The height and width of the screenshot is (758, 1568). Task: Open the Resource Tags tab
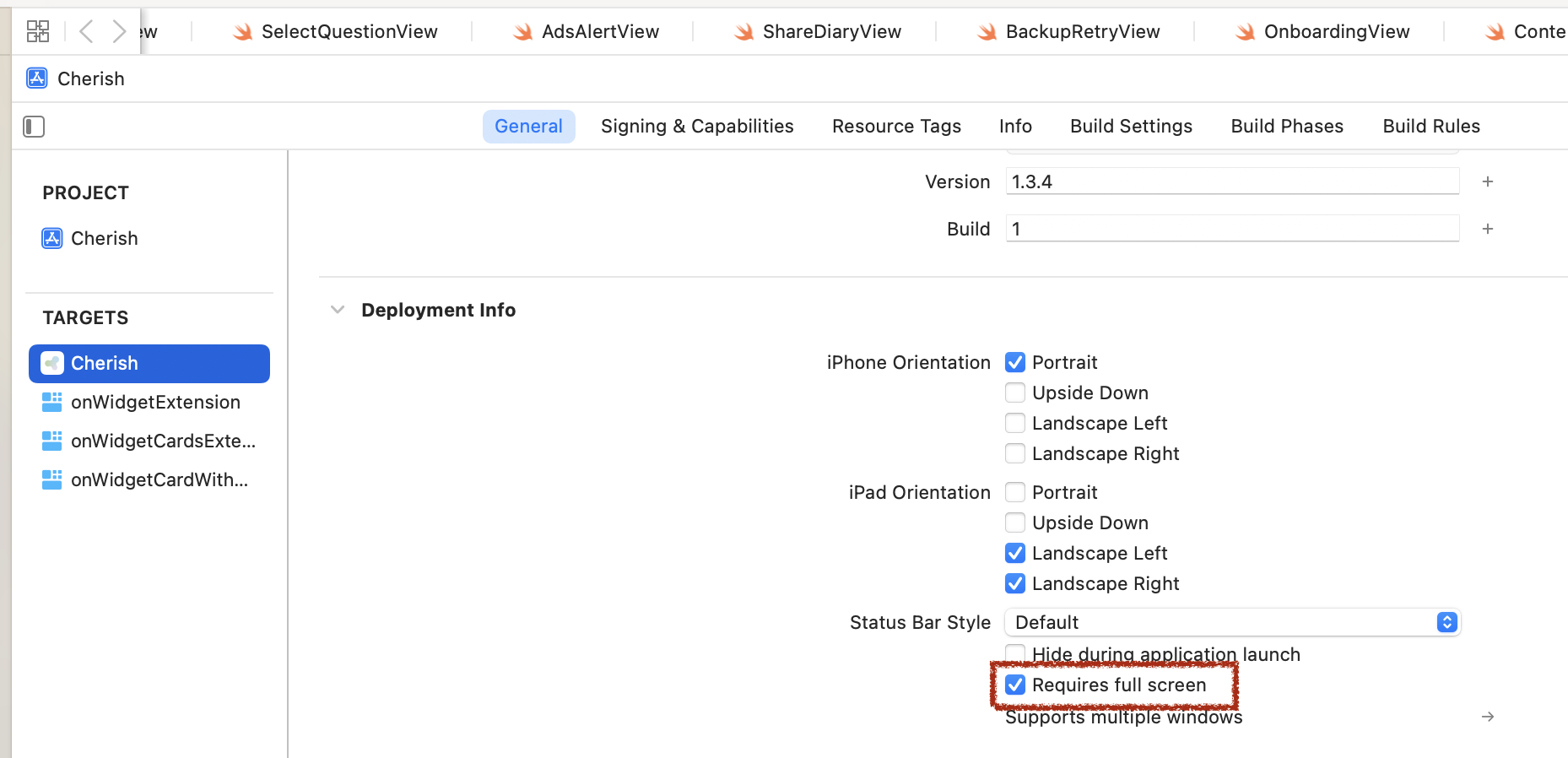click(896, 127)
